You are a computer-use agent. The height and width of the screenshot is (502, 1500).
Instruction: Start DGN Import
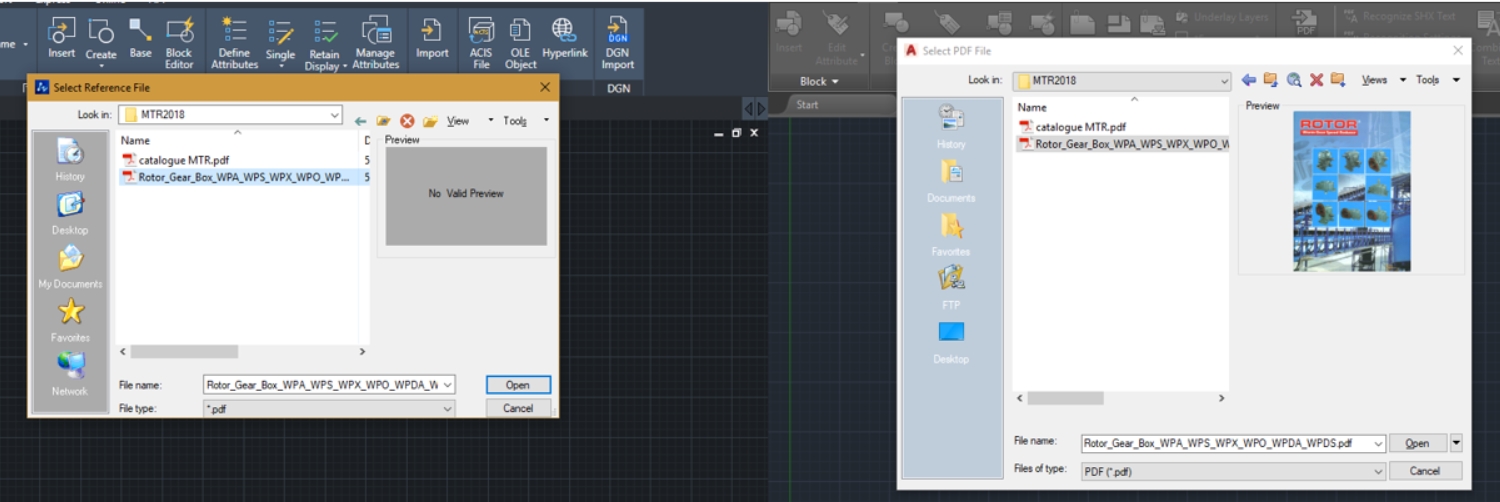618,44
